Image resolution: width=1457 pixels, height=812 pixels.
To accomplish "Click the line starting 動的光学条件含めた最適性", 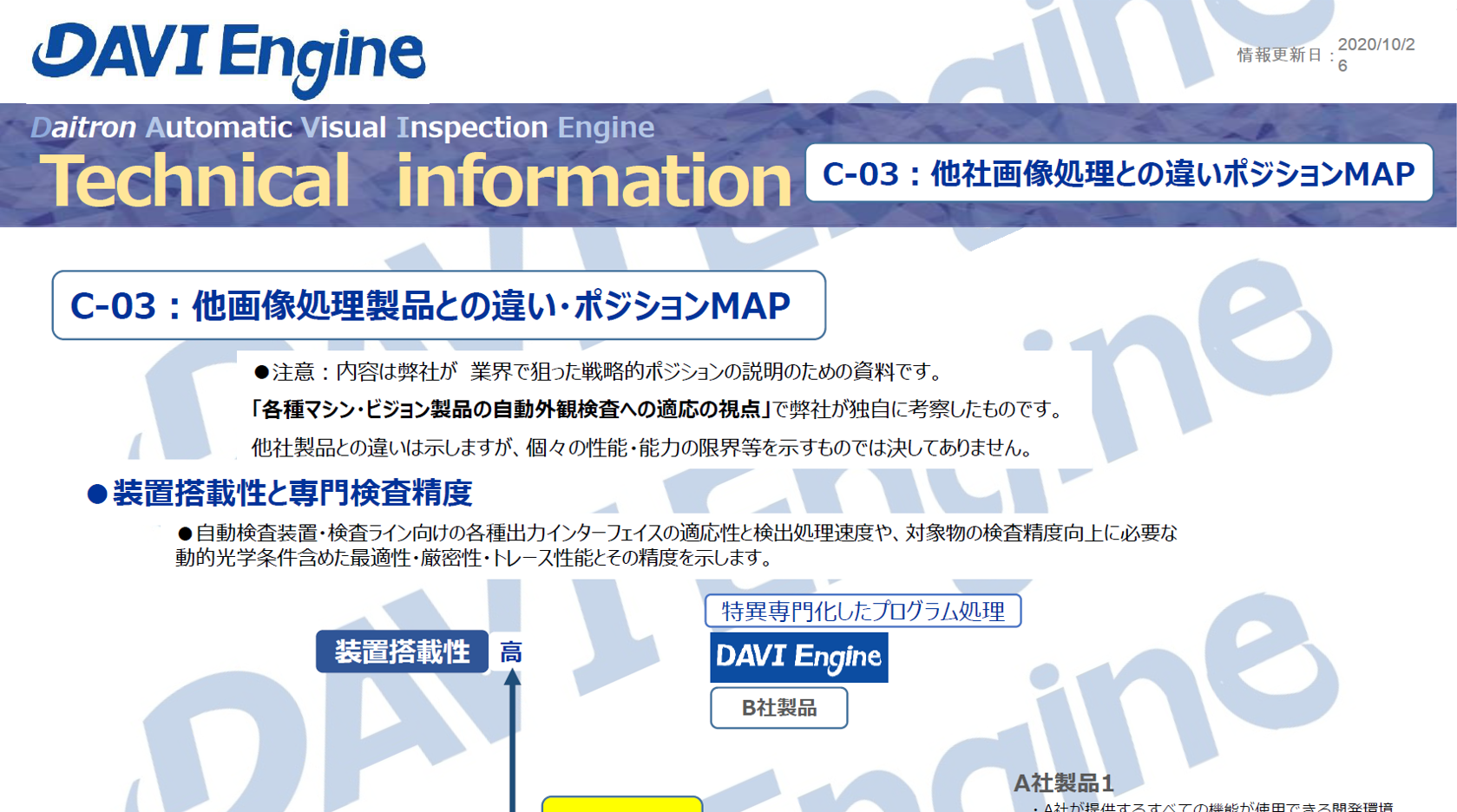I will pos(475,558).
